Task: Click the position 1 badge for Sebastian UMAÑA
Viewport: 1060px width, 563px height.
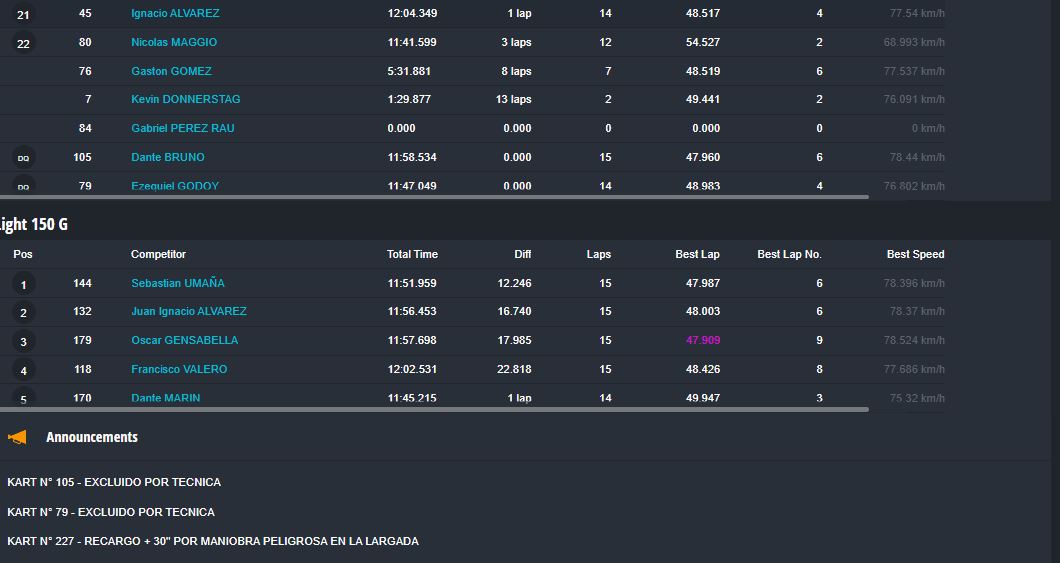Action: (23, 285)
